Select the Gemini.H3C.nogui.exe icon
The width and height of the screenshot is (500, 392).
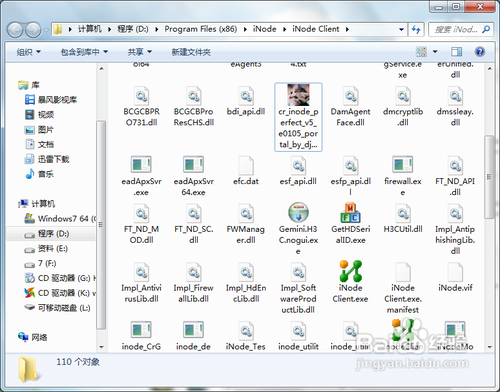point(298,212)
